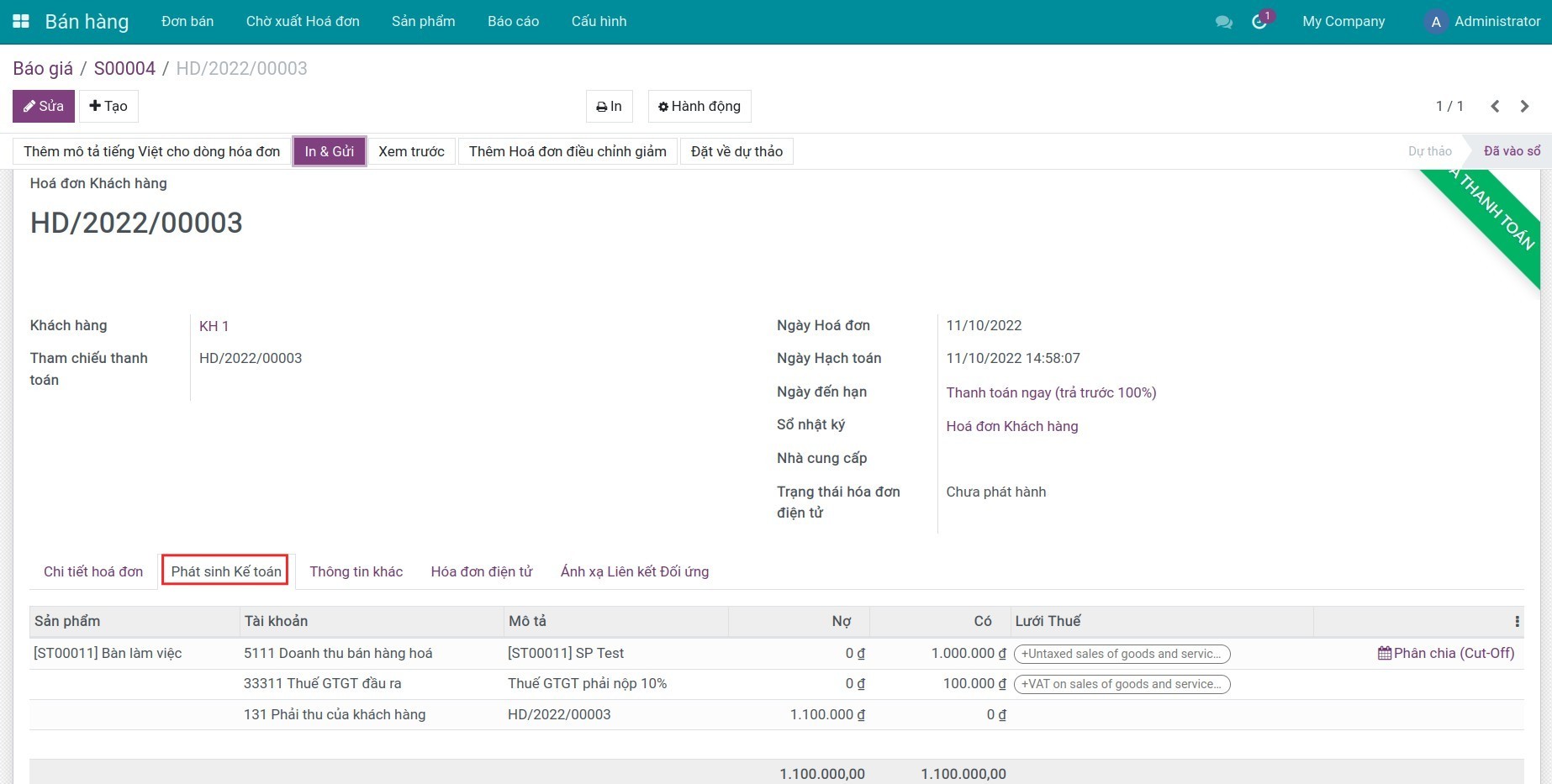The image size is (1552, 784).
Task: Click the column options kebab icon
Action: pyautogui.click(x=1517, y=622)
